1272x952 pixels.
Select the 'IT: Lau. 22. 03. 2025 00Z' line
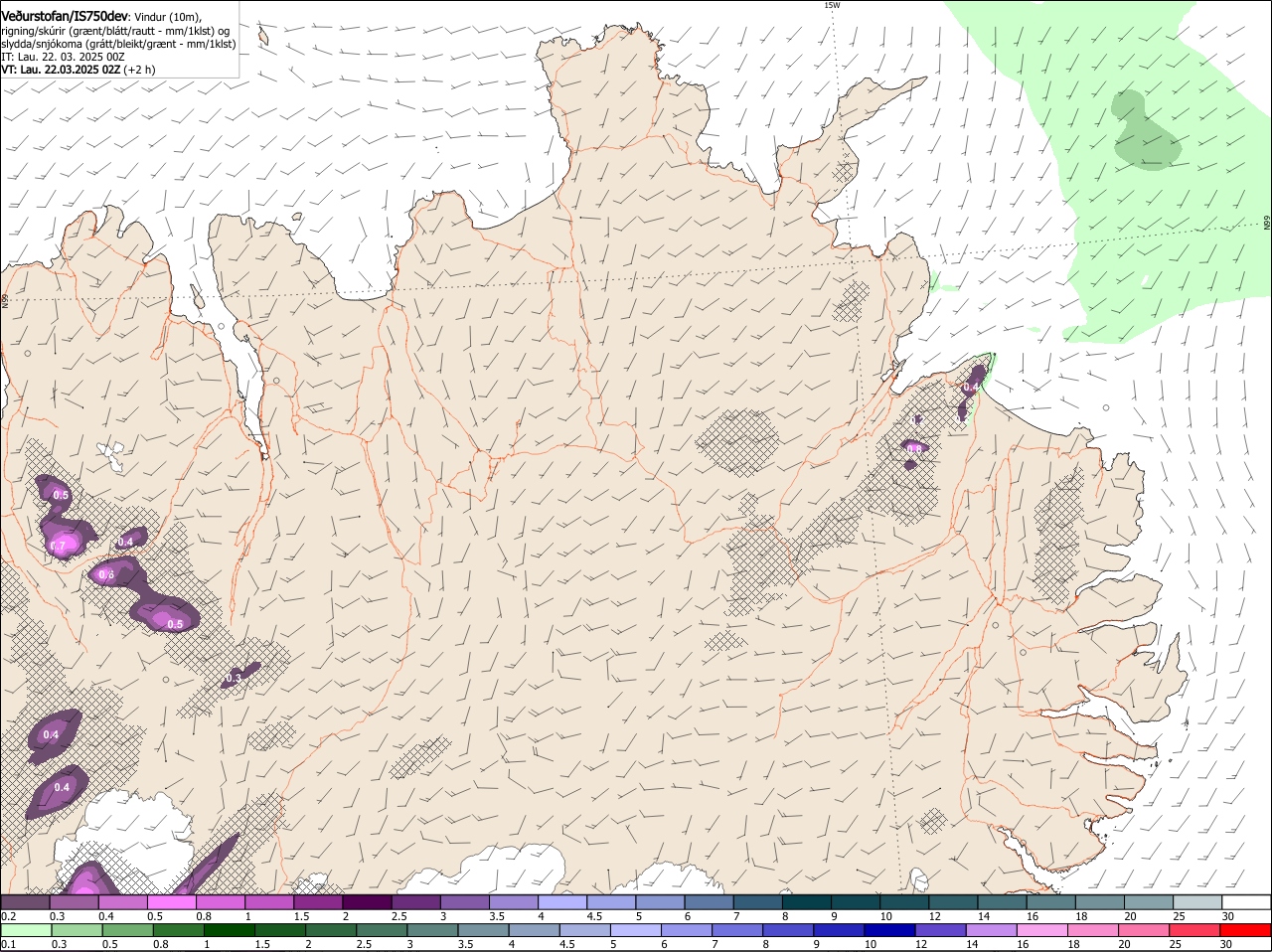click(x=63, y=57)
